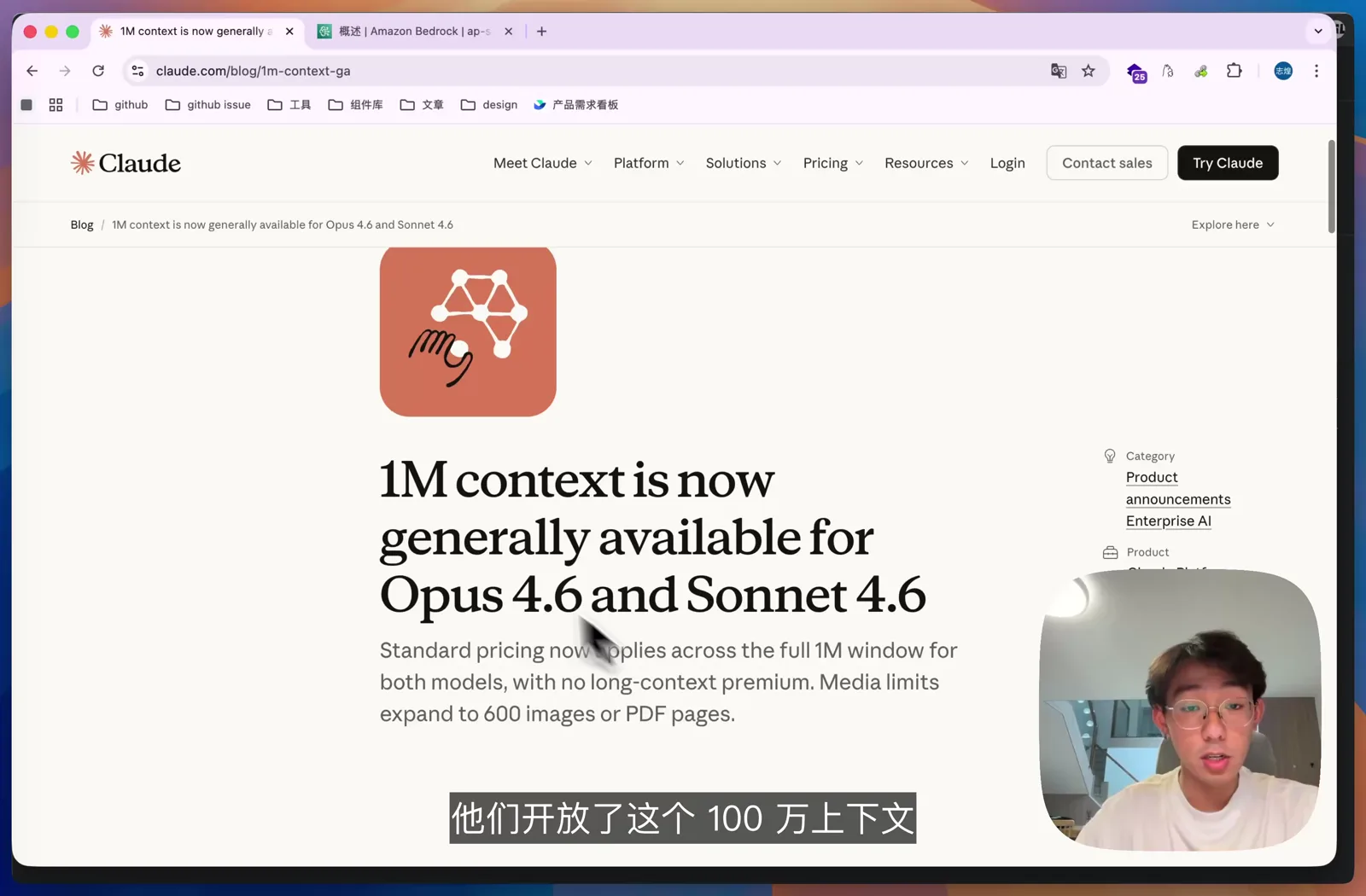Expand the Solutions menu
1366x896 pixels.
click(x=744, y=163)
